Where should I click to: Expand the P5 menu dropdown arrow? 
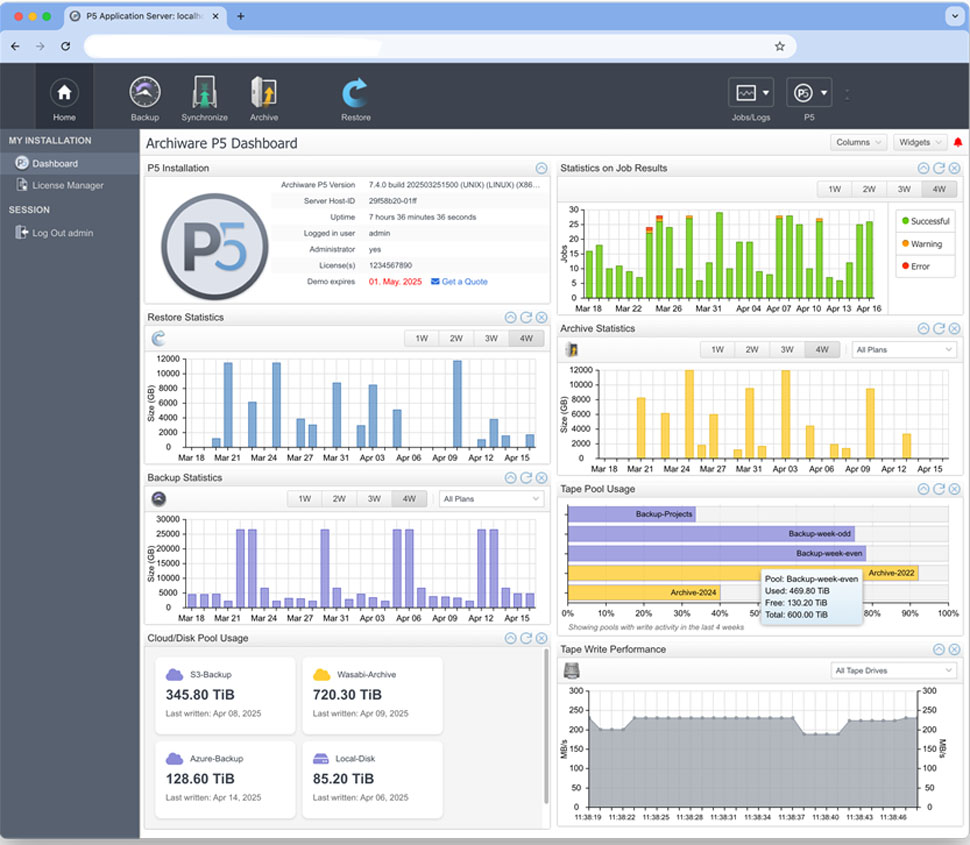(x=824, y=93)
